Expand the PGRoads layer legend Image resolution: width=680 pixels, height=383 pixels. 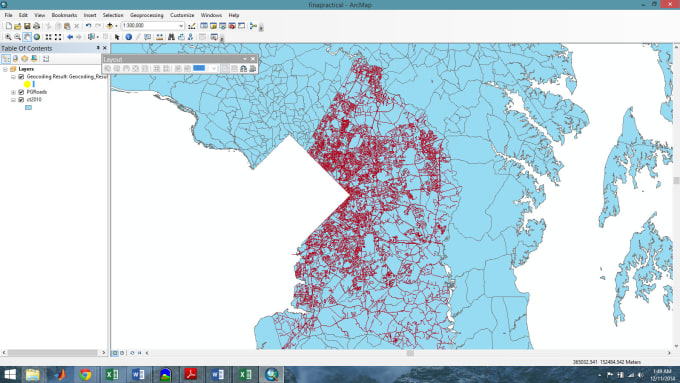tap(13, 92)
